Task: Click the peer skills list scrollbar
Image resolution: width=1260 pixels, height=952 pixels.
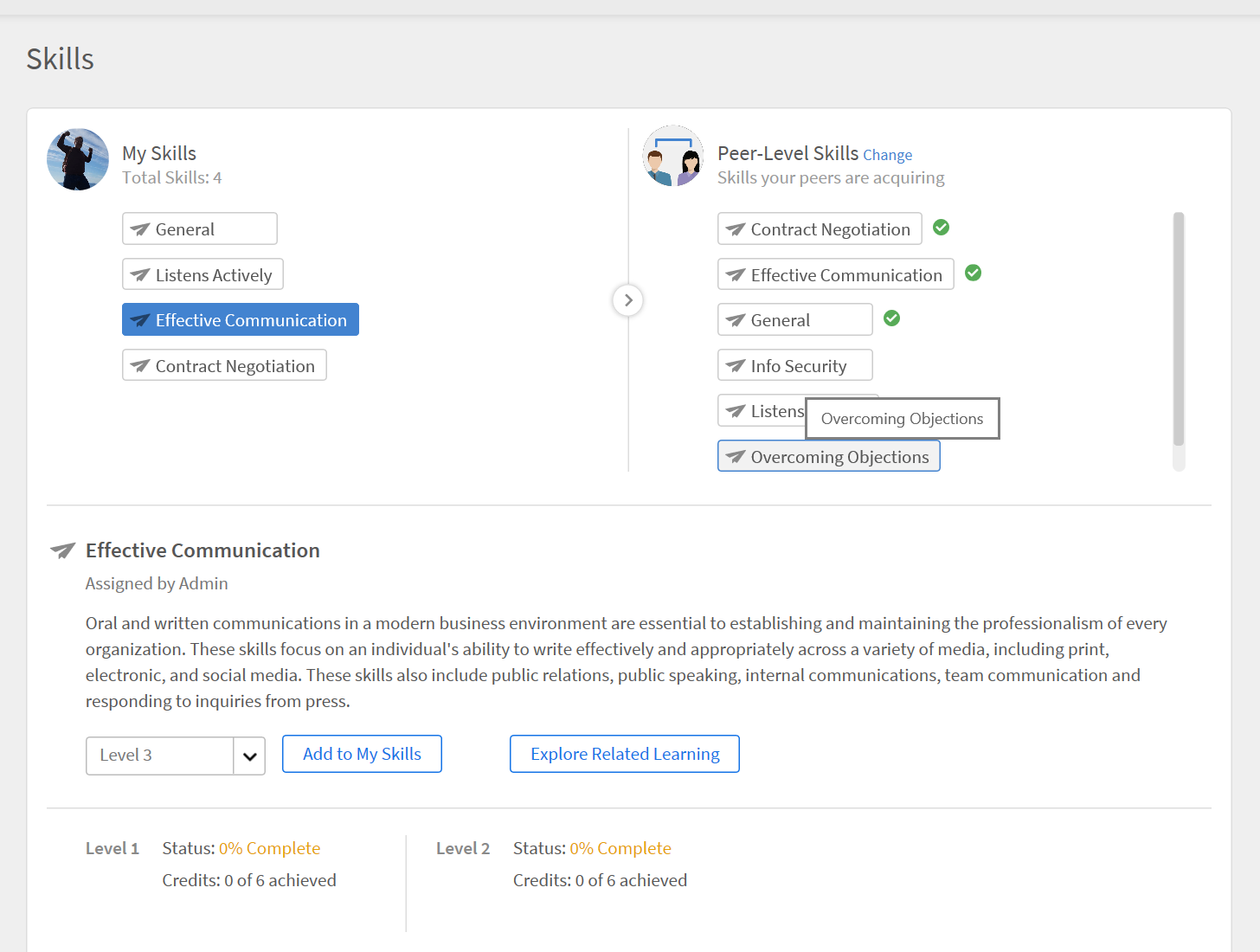Action: point(1178,329)
